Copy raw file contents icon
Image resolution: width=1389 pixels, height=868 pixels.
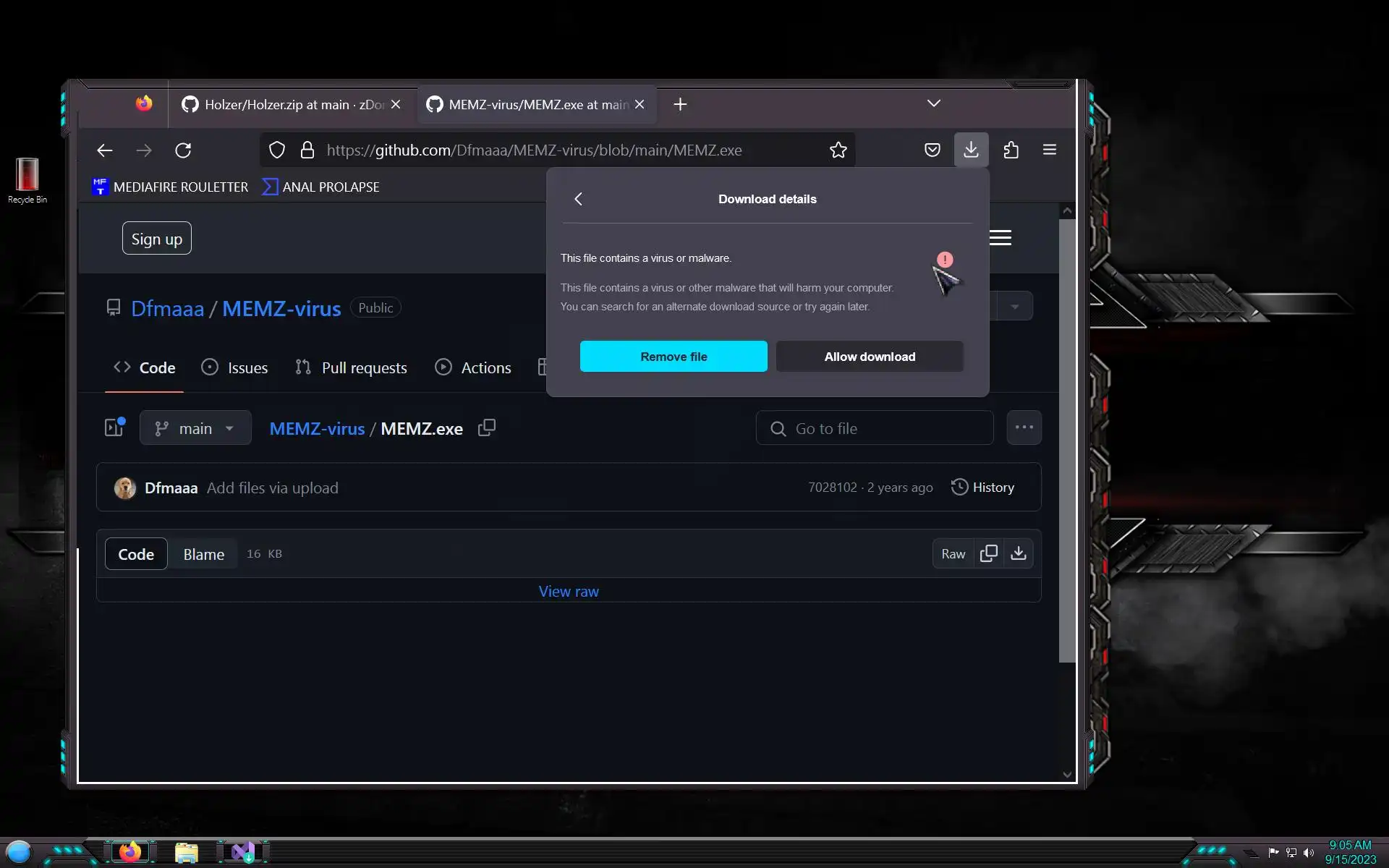coord(988,553)
